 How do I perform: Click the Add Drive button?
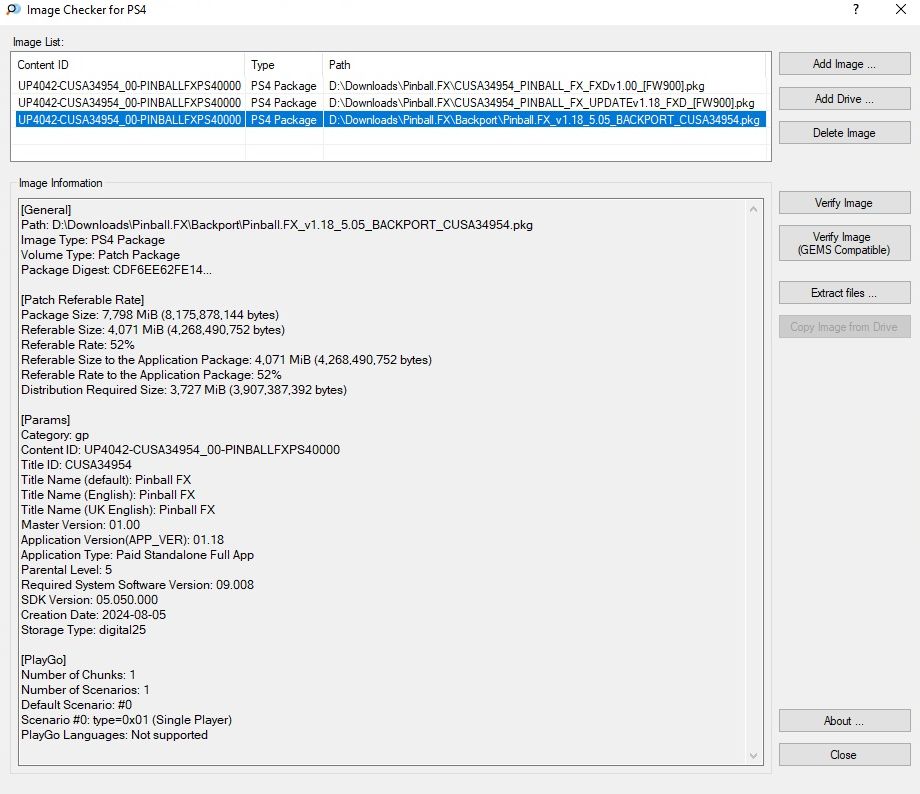844,99
